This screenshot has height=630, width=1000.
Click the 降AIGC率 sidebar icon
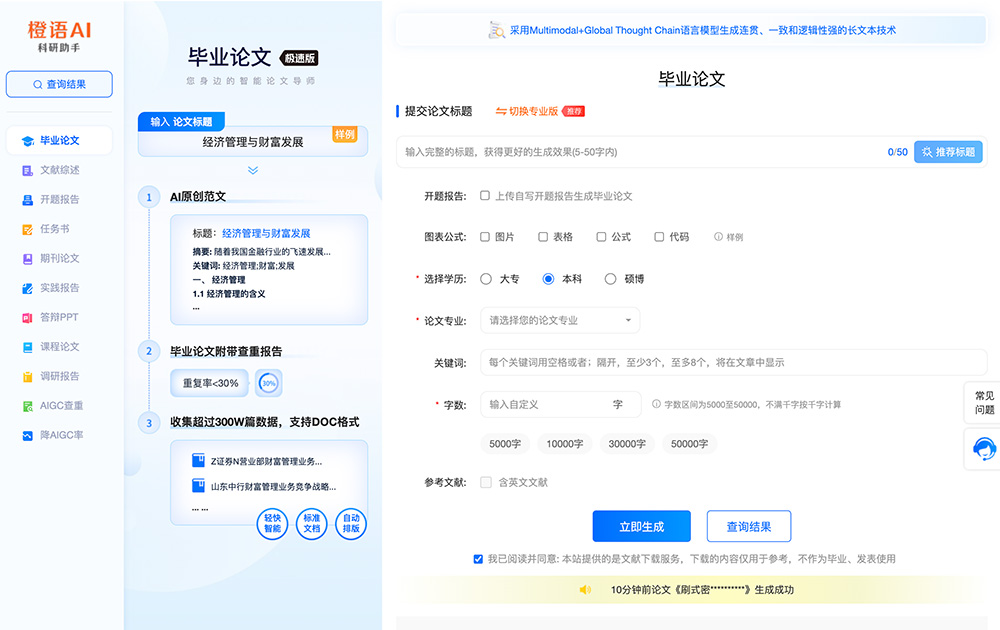point(27,436)
